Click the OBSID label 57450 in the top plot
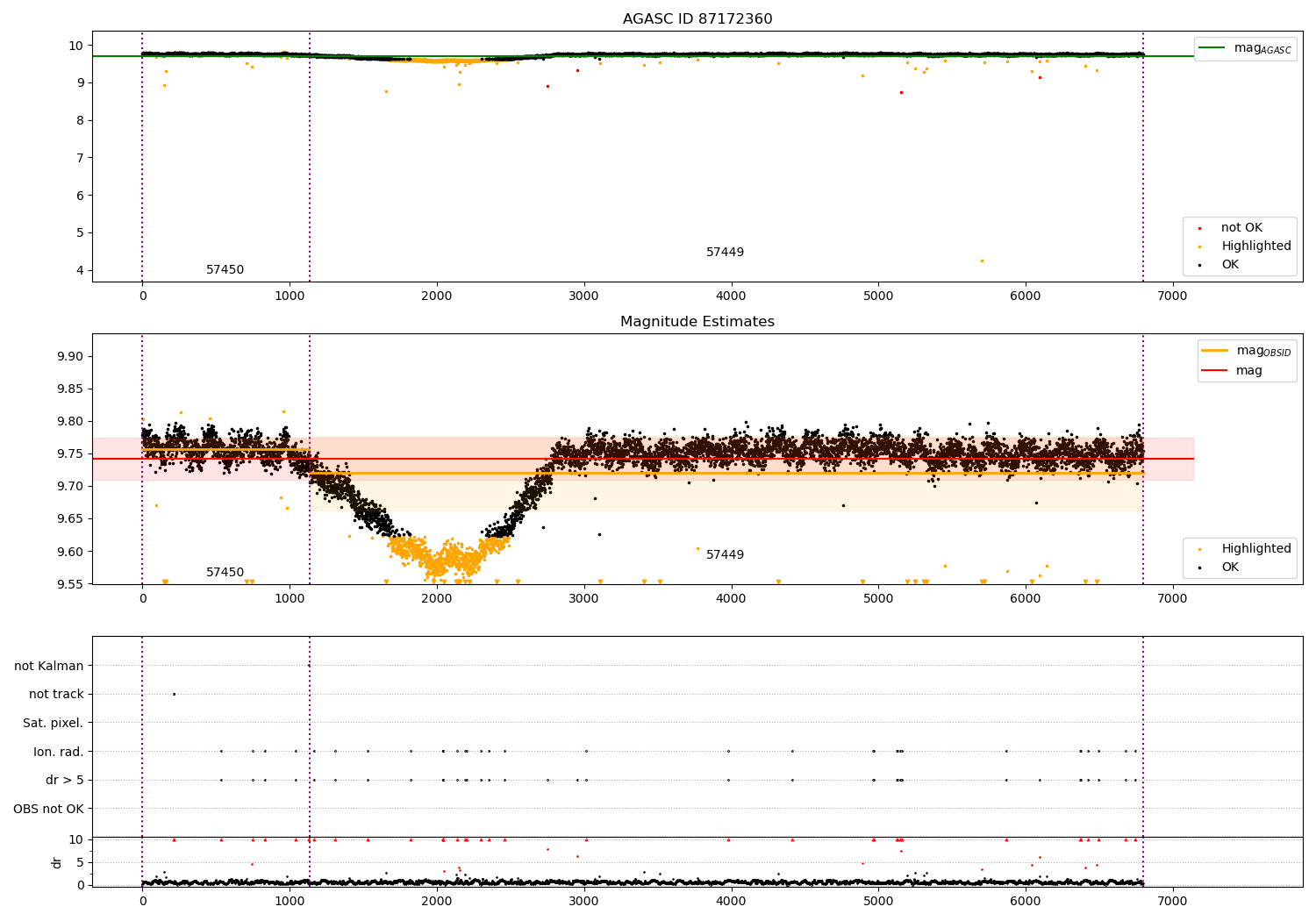Viewport: 1316px width, 921px height. (225, 270)
